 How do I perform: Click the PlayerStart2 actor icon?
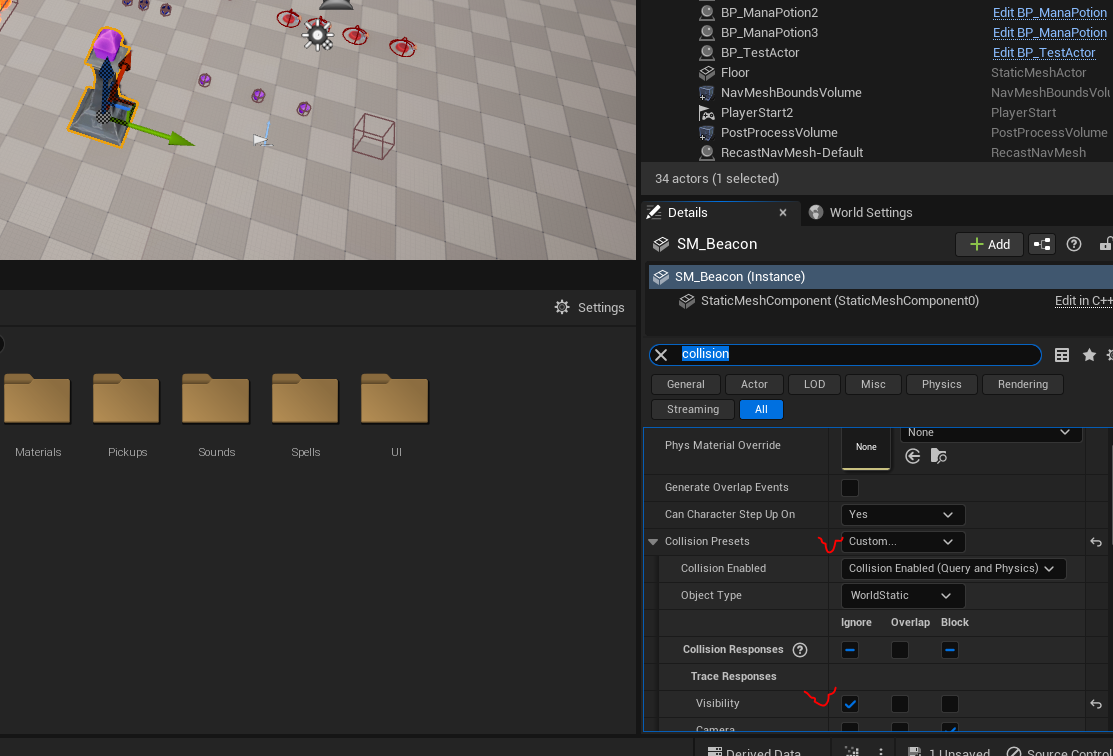706,112
